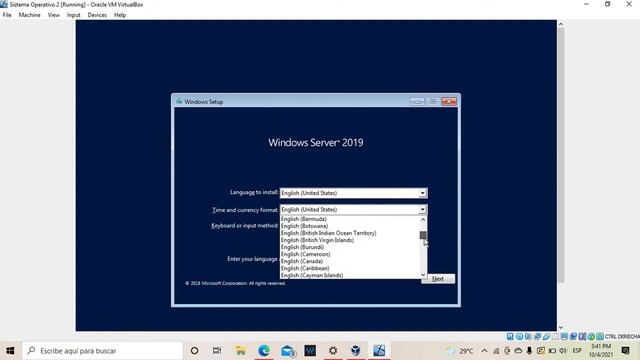
Task: Click the keyboard capture indicator beside CTRL DERECHA
Action: coord(600,336)
